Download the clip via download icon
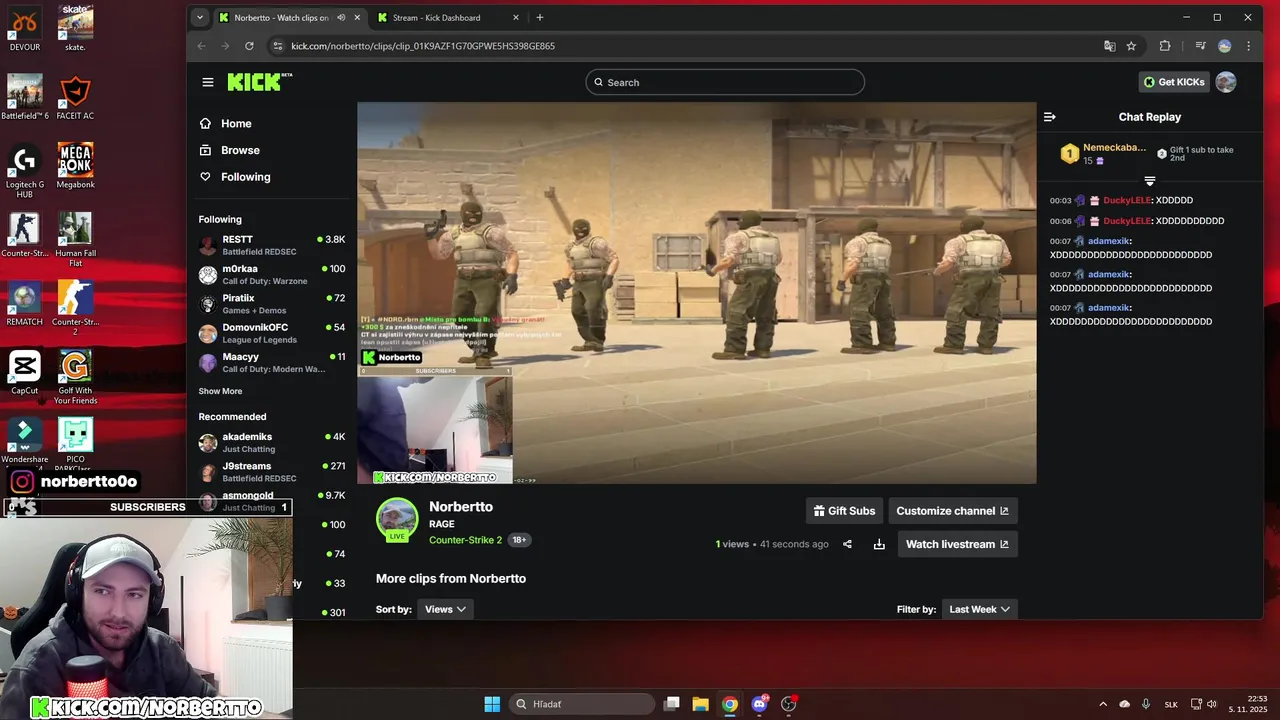Viewport: 1280px width, 720px height. point(879,544)
